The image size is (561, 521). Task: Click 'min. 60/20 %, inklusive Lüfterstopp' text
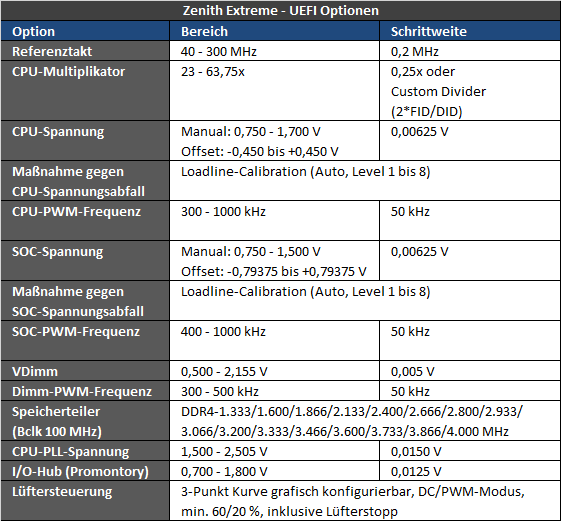pos(289,512)
